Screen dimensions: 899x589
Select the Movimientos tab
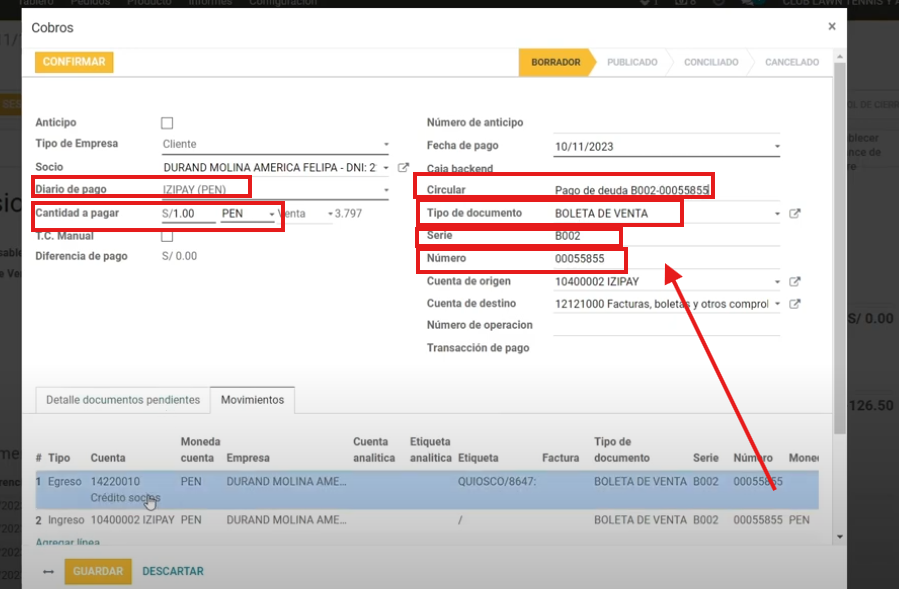tap(252, 400)
